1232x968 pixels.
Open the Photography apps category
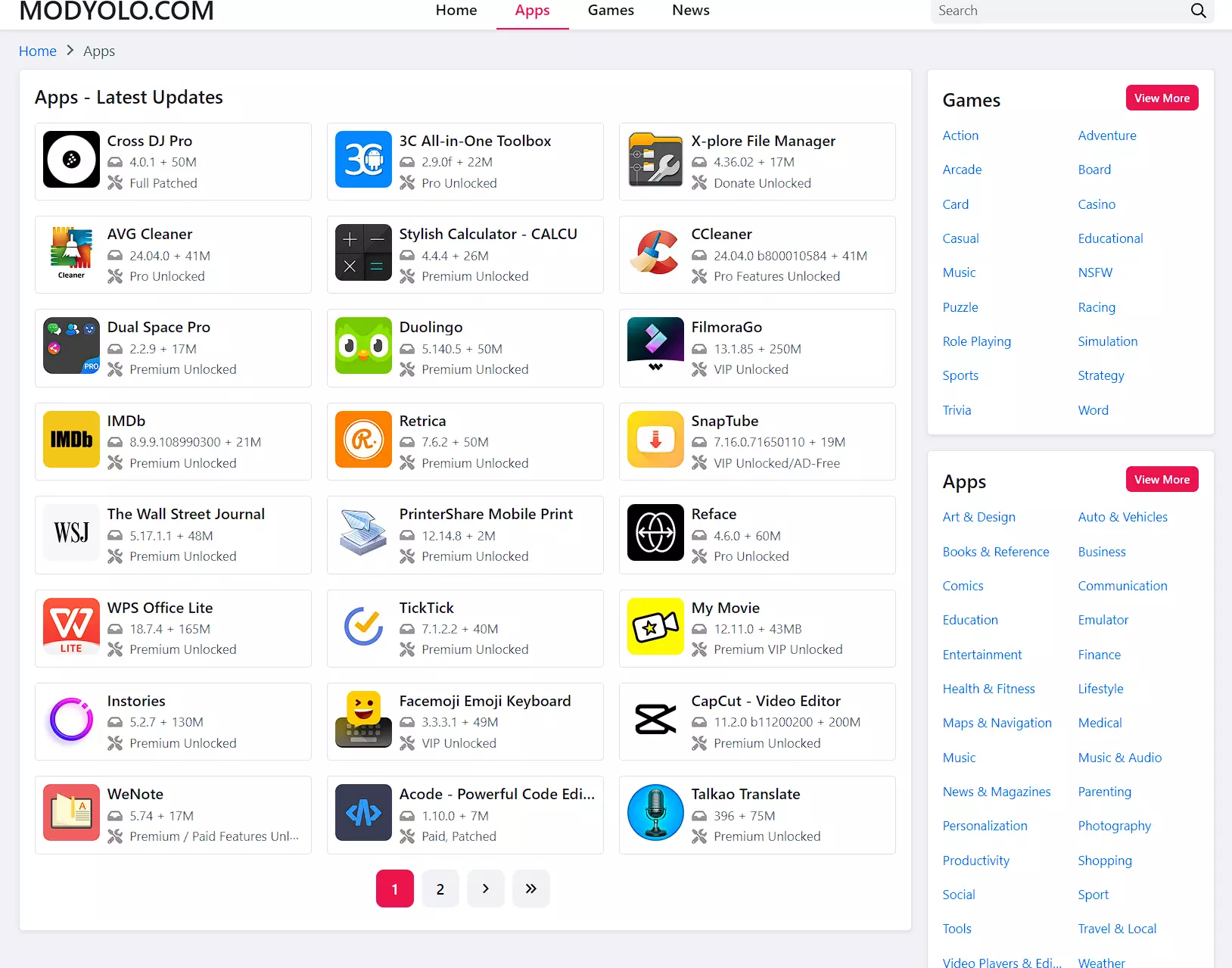pyautogui.click(x=1114, y=826)
